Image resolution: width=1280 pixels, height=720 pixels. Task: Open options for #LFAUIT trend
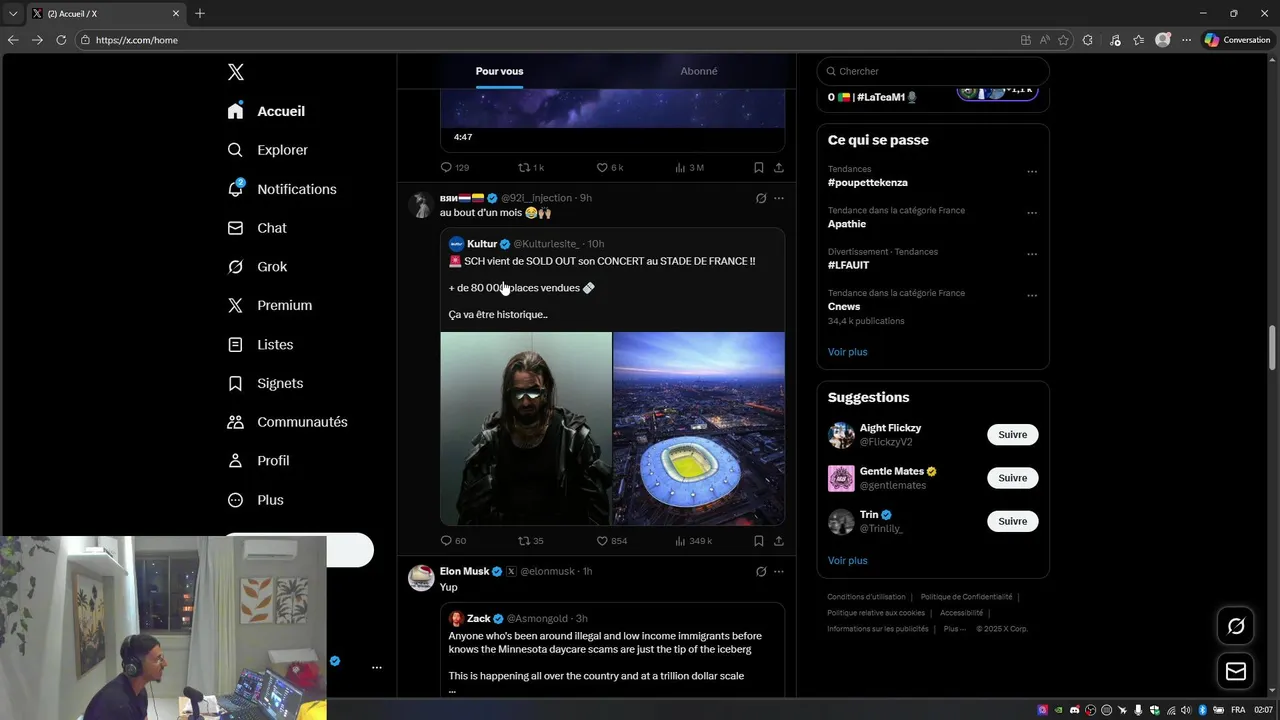pos(1032,254)
